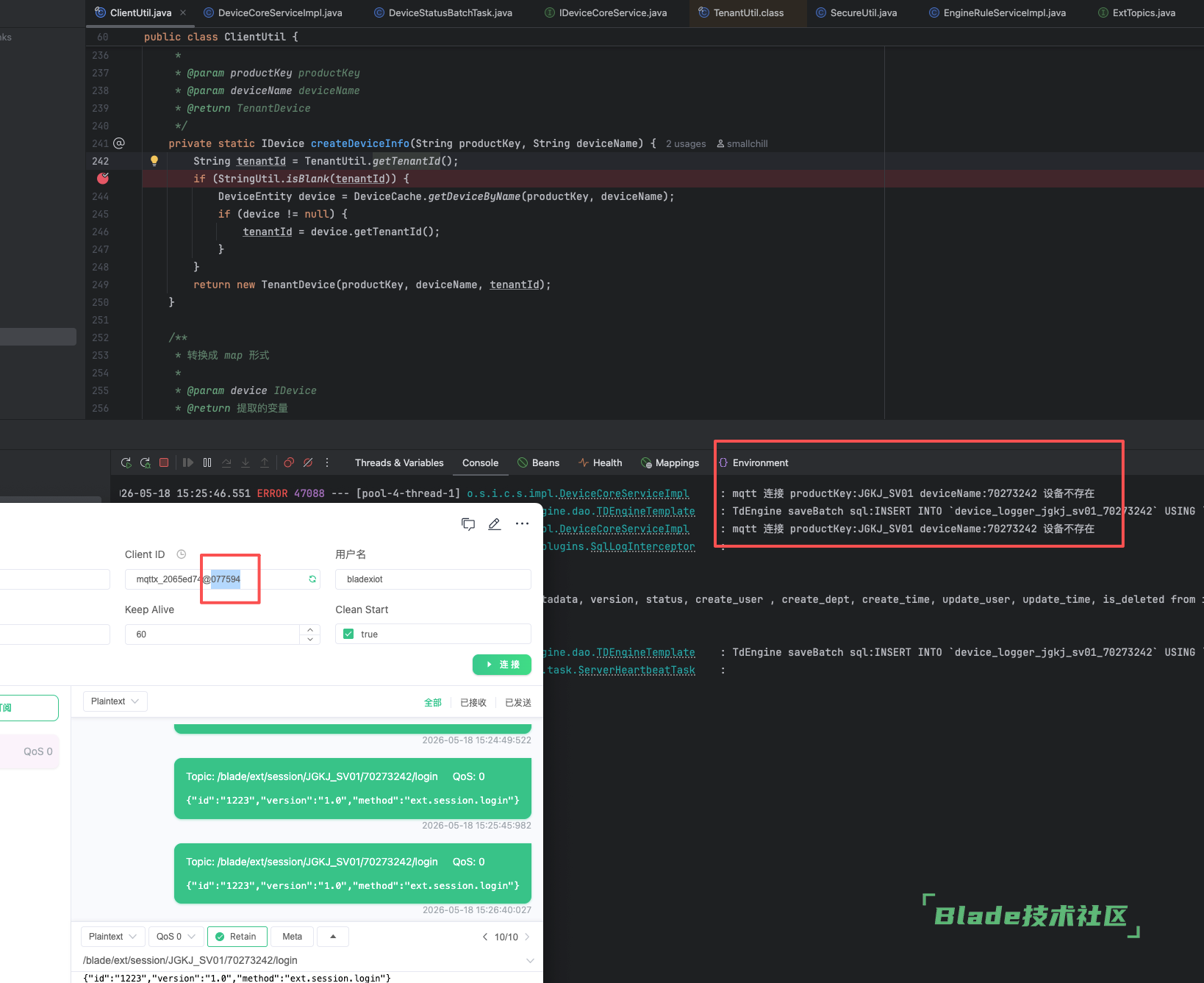This screenshot has width=1204, height=983.
Task: Switch to Threads & Variables tab
Action: coord(399,462)
